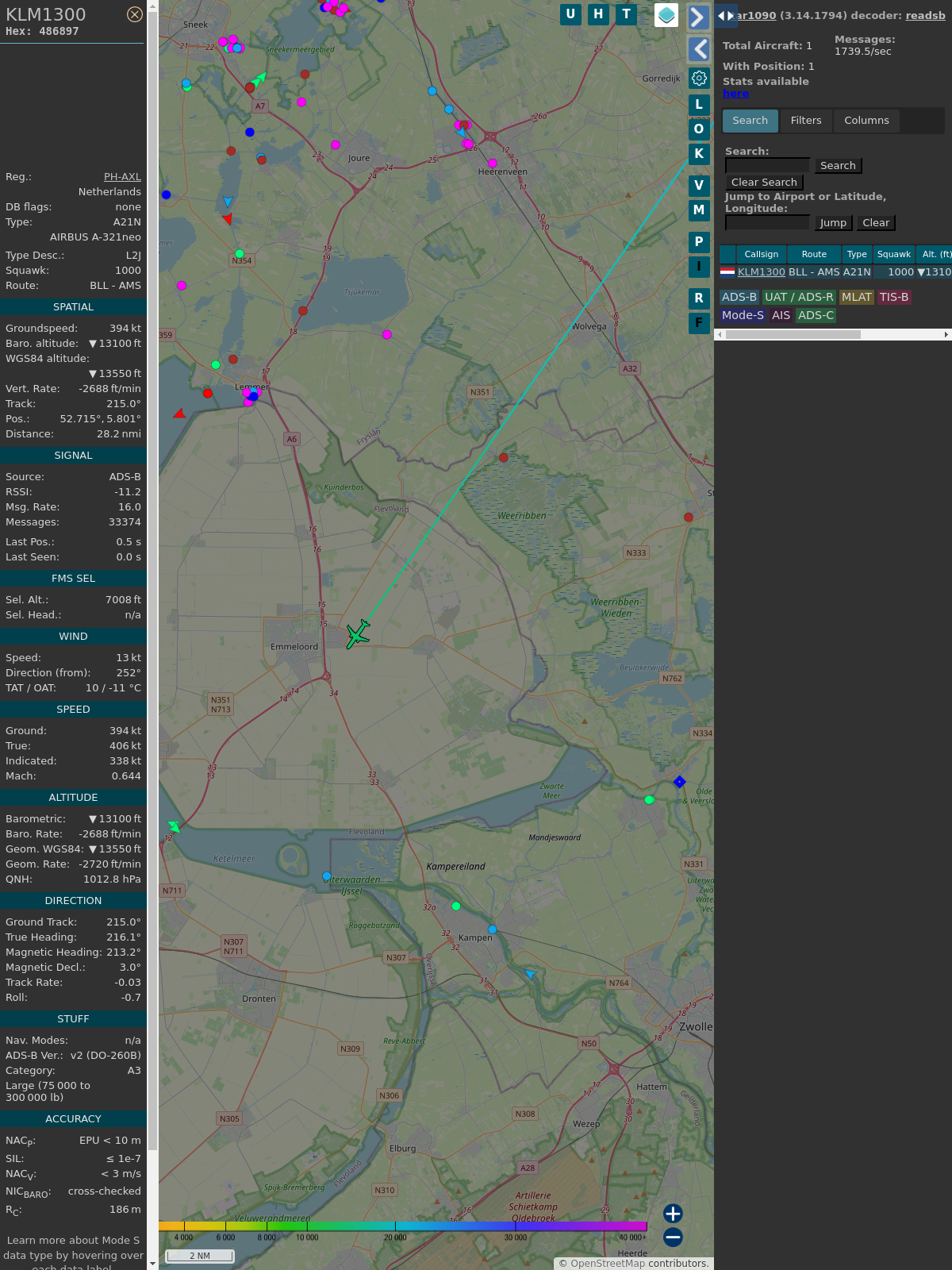The width and height of the screenshot is (952, 1270).
Task: Zoom out with the minus button
Action: [673, 1237]
